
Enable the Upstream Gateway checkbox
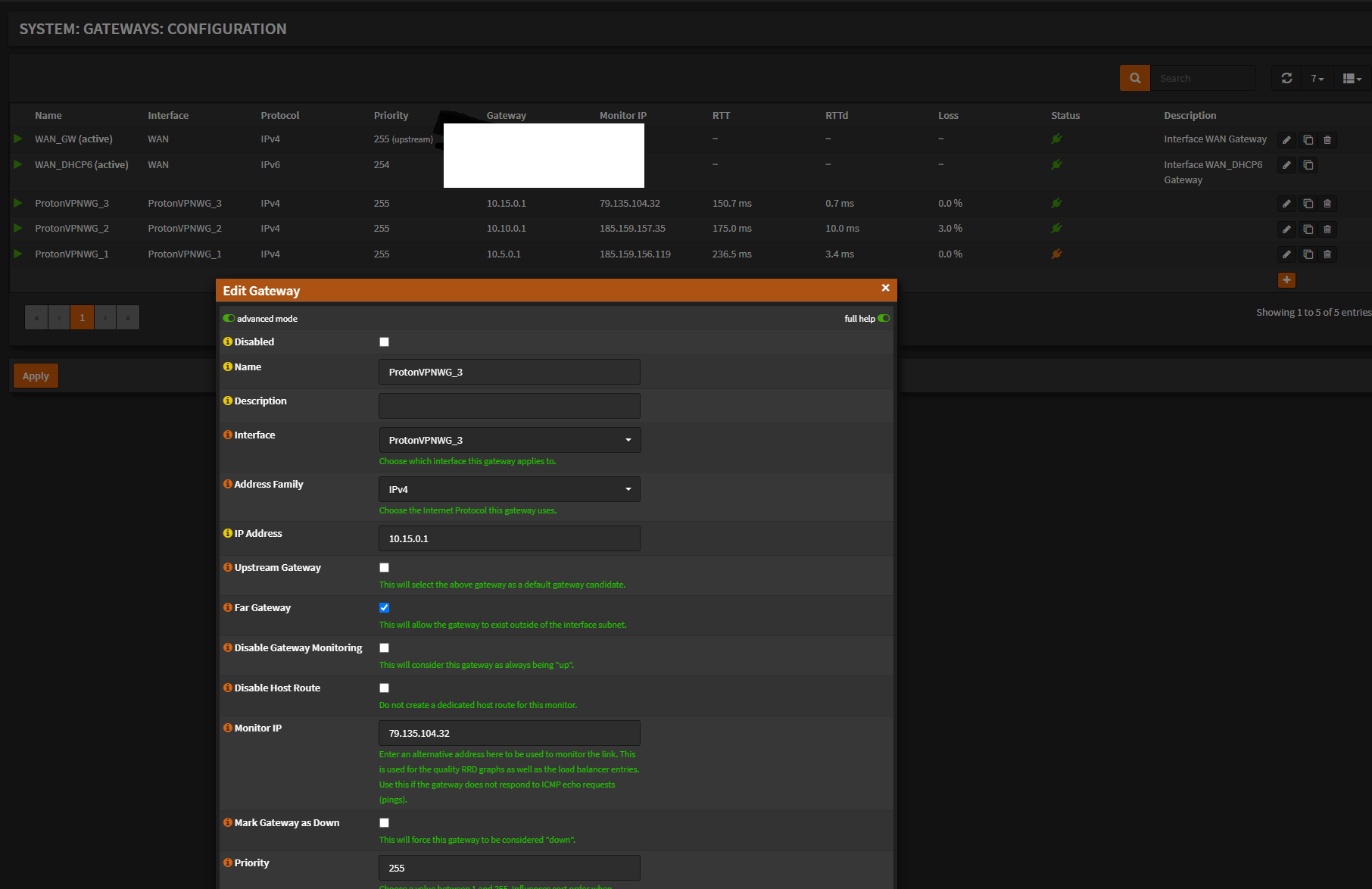tap(384, 568)
